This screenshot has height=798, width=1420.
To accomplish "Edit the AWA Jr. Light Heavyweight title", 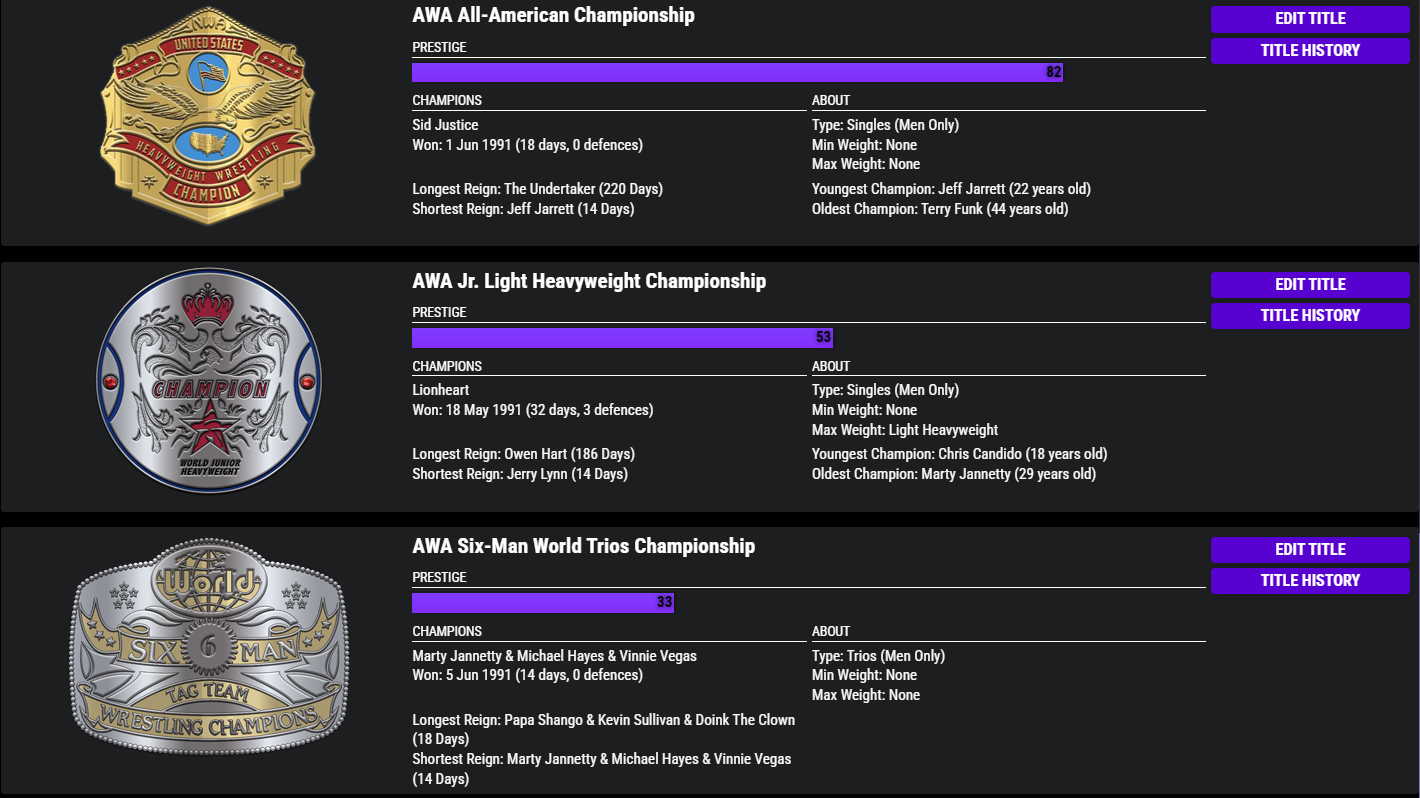I will click(x=1309, y=284).
